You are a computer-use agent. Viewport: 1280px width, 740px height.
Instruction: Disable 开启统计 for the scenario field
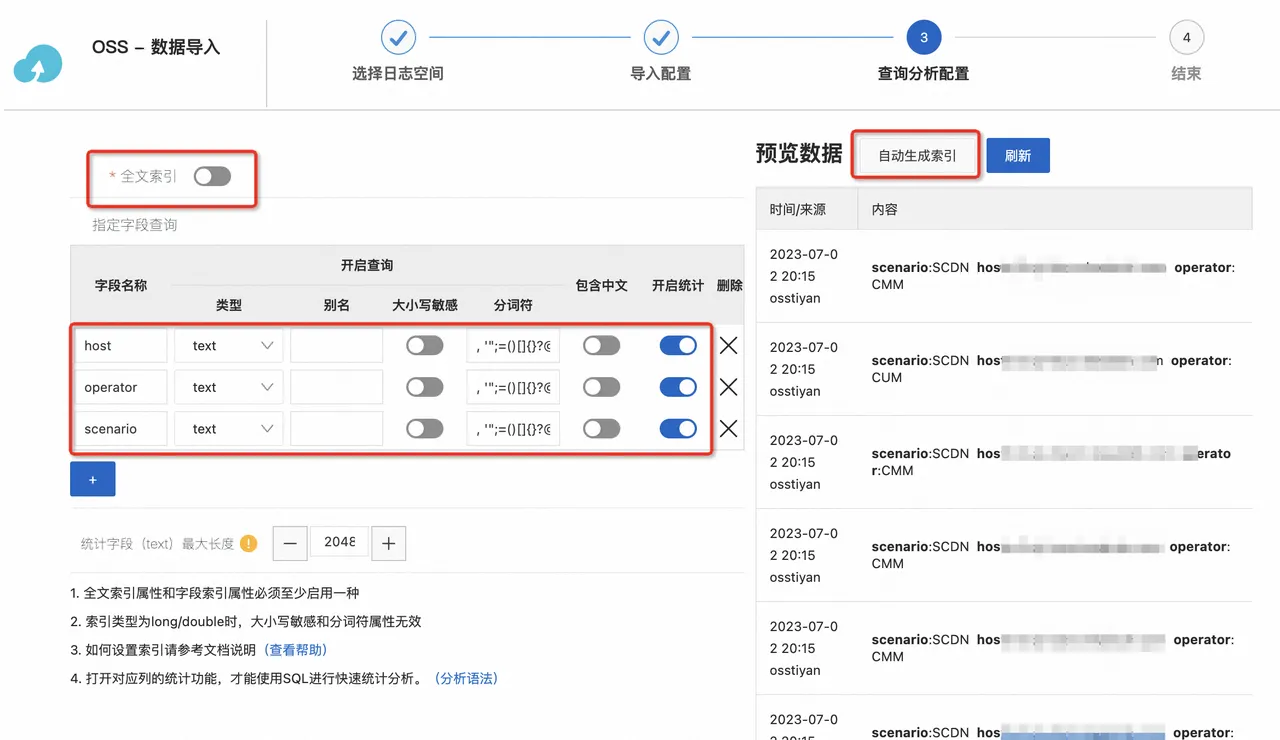[678, 429]
